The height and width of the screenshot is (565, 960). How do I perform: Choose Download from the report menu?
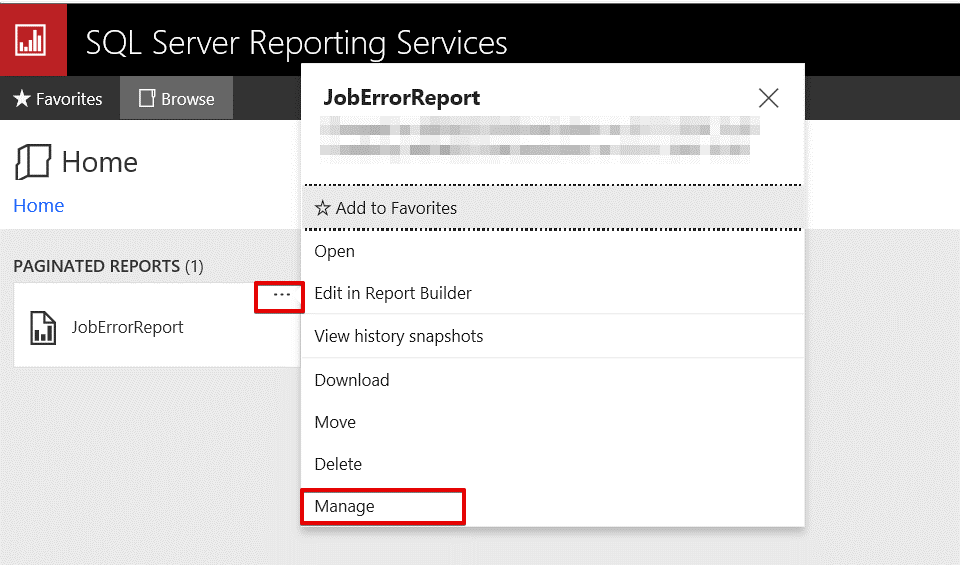point(352,380)
